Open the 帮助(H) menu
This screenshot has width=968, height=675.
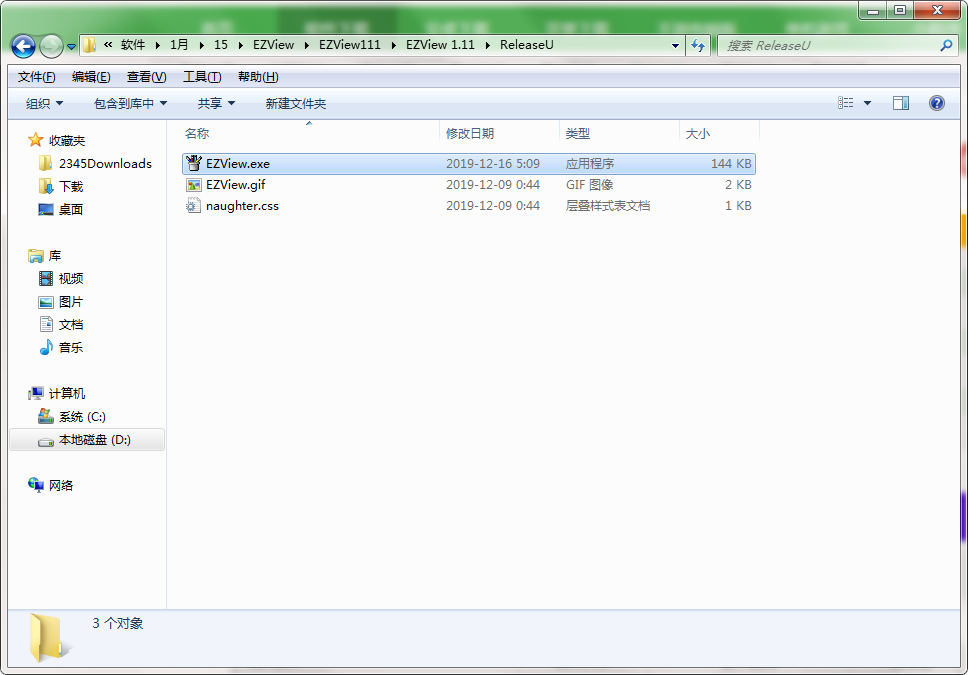(x=258, y=77)
